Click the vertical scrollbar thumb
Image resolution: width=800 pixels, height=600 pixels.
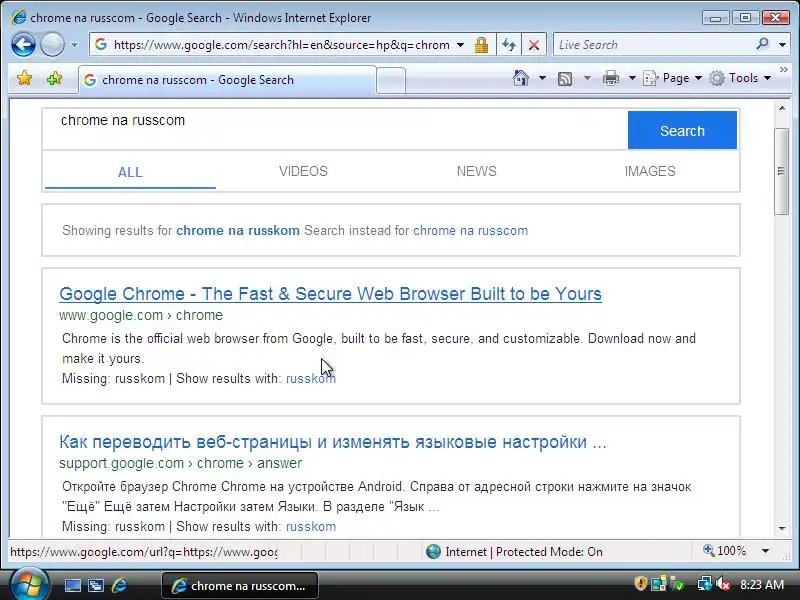(x=781, y=171)
